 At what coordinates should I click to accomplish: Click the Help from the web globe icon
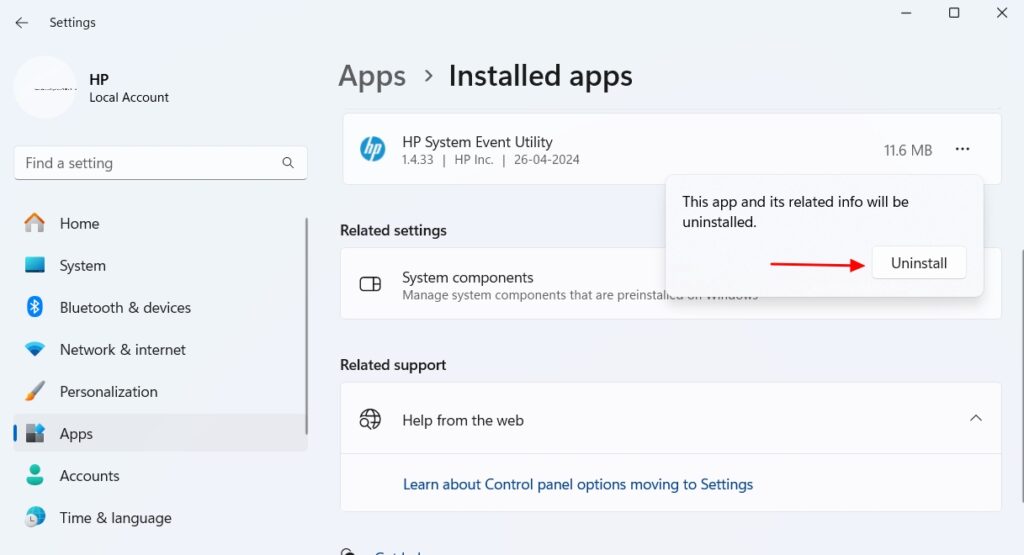point(370,419)
